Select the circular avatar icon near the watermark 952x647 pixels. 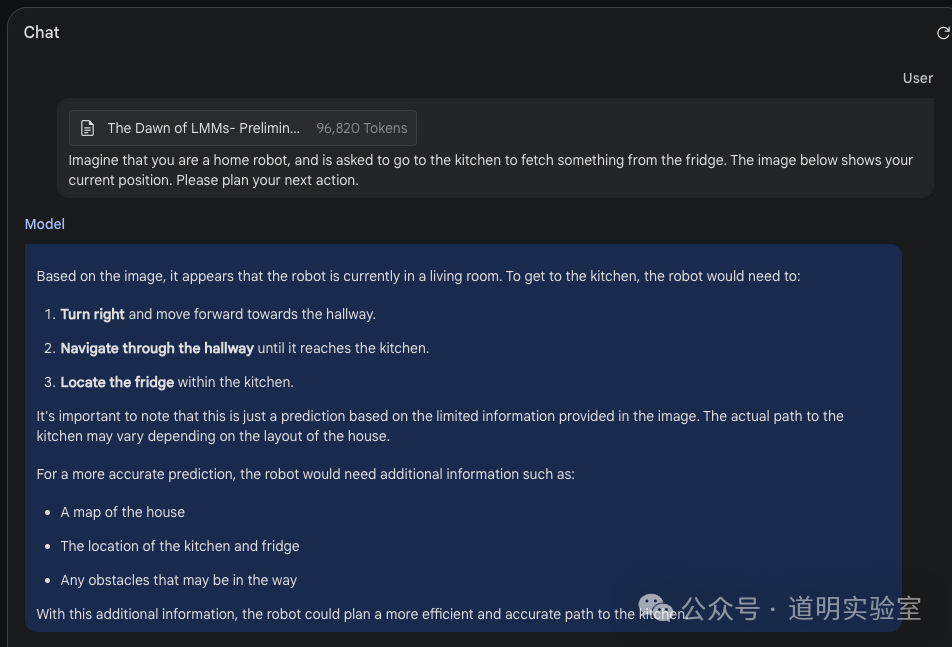(655, 606)
